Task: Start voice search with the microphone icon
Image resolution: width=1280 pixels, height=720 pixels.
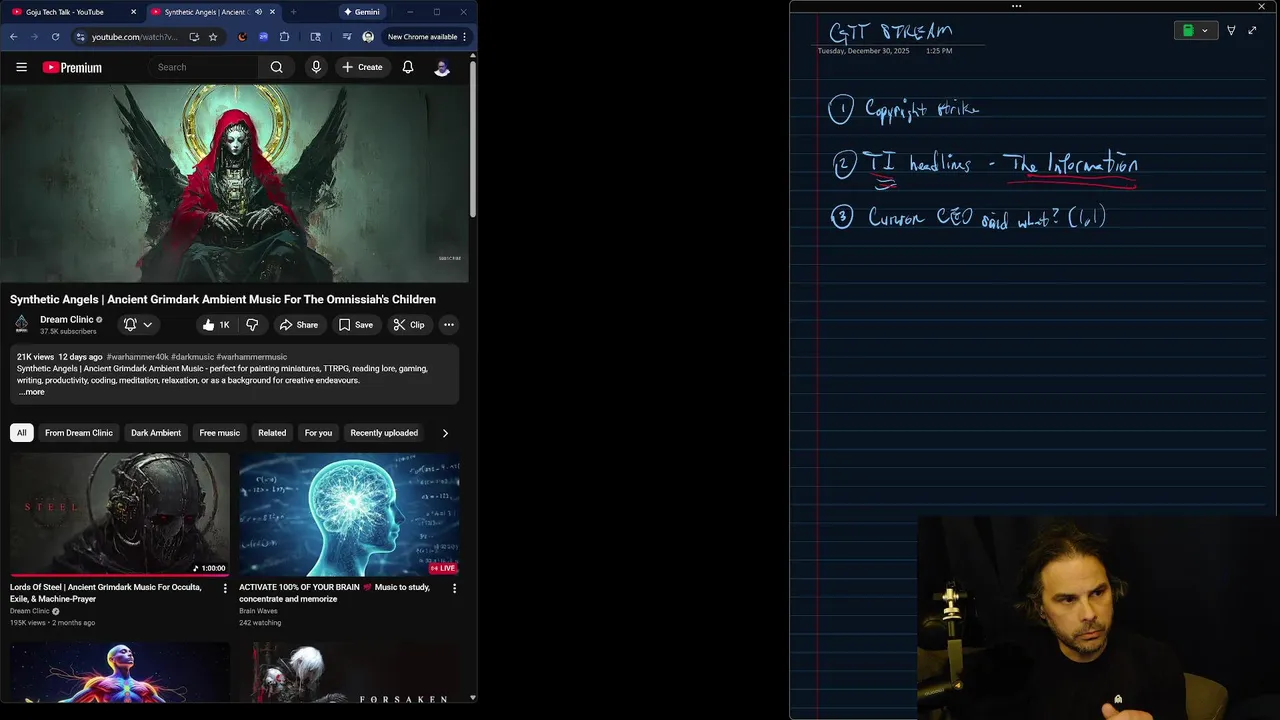Action: click(316, 67)
